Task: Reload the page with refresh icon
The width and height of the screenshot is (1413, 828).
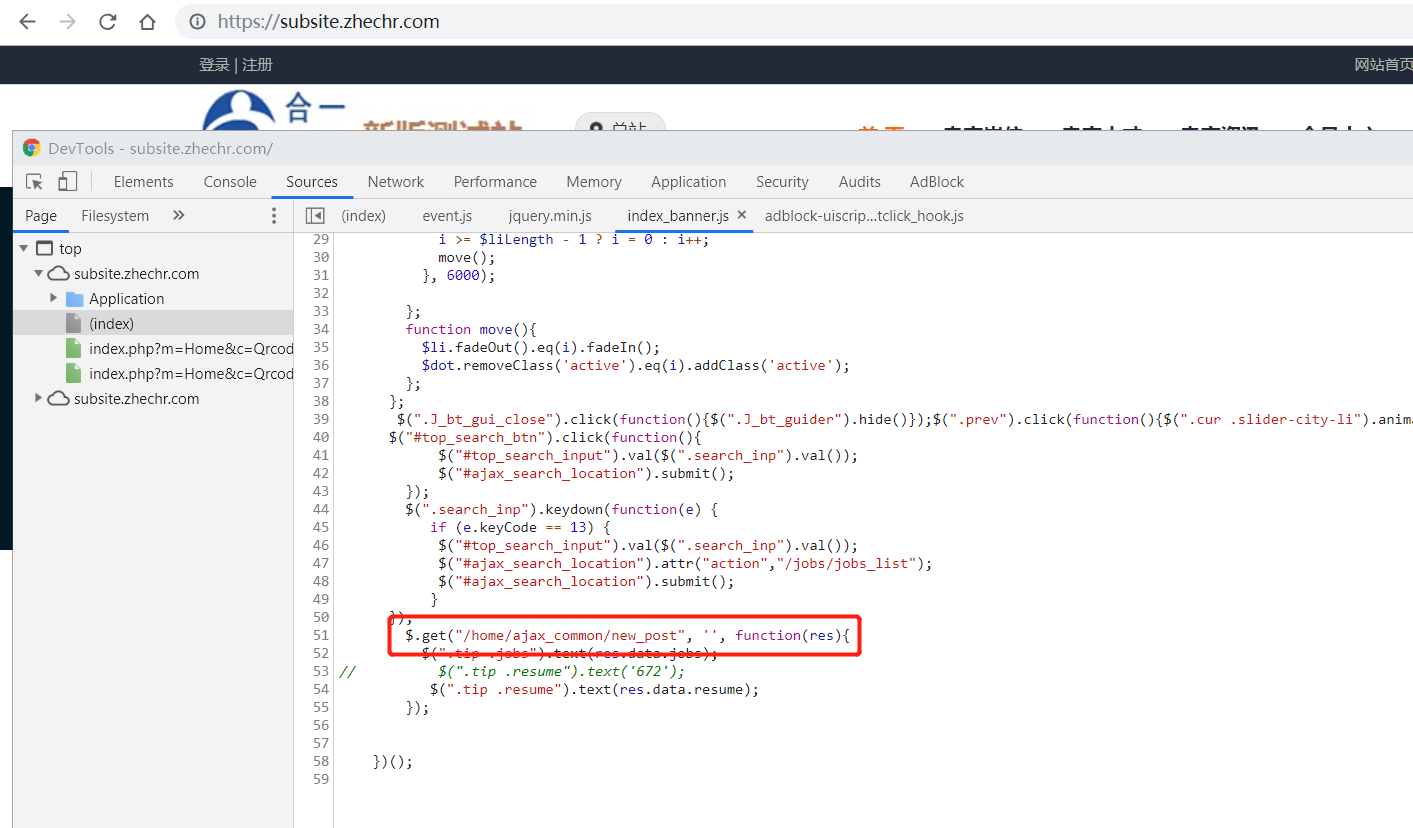Action: 107,22
